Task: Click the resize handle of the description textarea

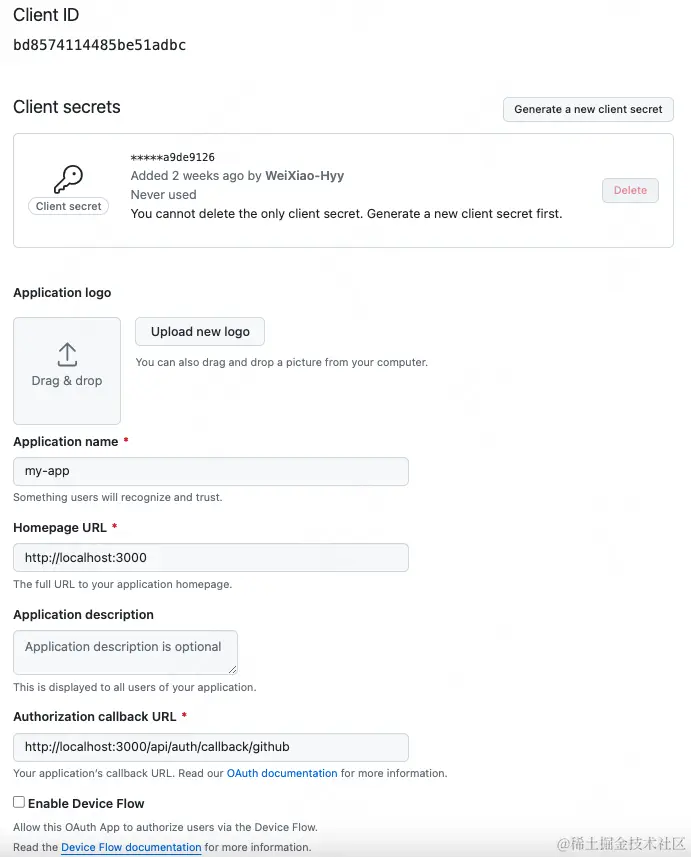Action: click(232, 668)
